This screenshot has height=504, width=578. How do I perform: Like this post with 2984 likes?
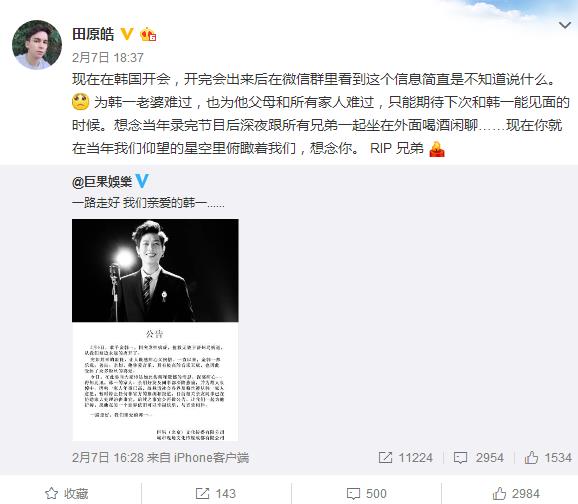[516, 493]
